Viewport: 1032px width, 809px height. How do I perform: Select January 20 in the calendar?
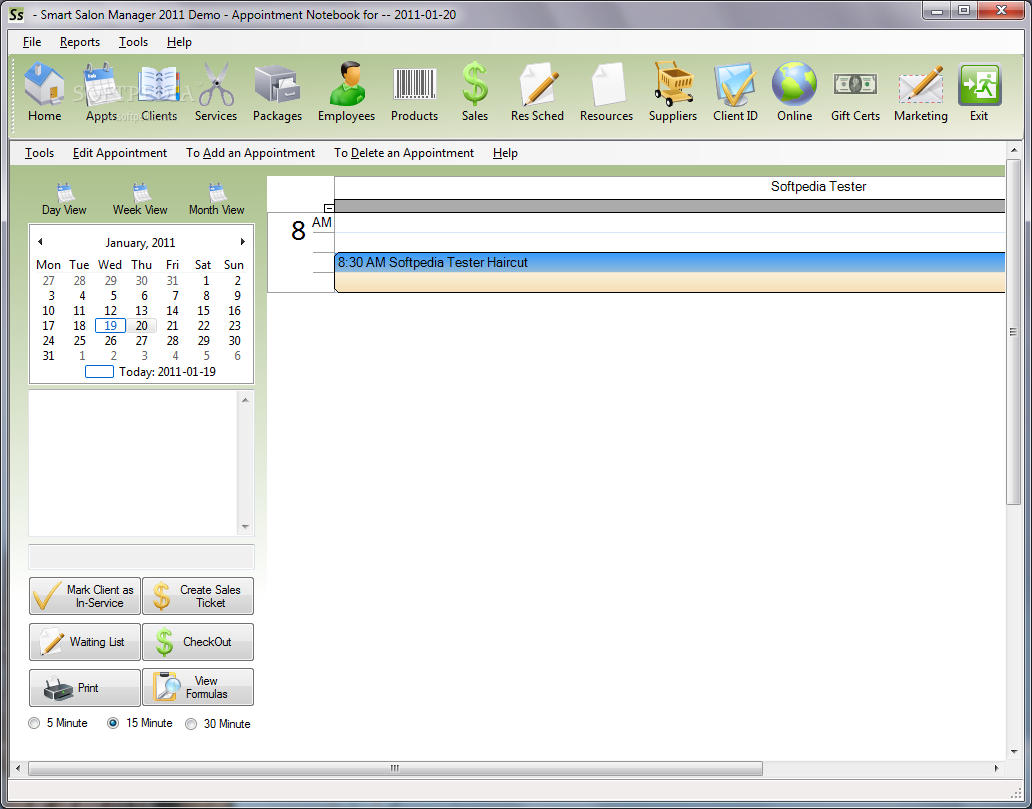142,326
